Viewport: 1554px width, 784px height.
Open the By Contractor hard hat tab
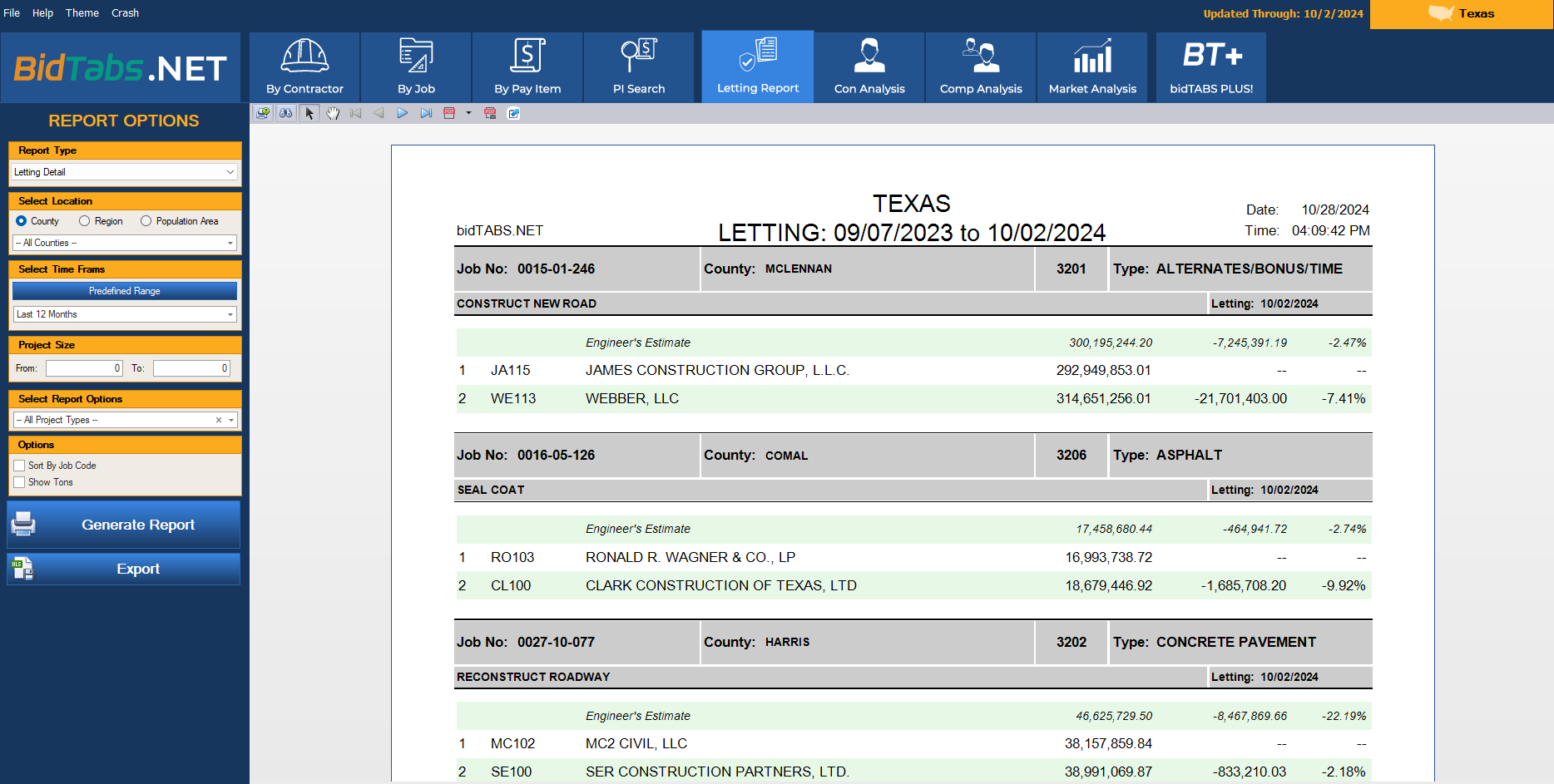pyautogui.click(x=304, y=67)
